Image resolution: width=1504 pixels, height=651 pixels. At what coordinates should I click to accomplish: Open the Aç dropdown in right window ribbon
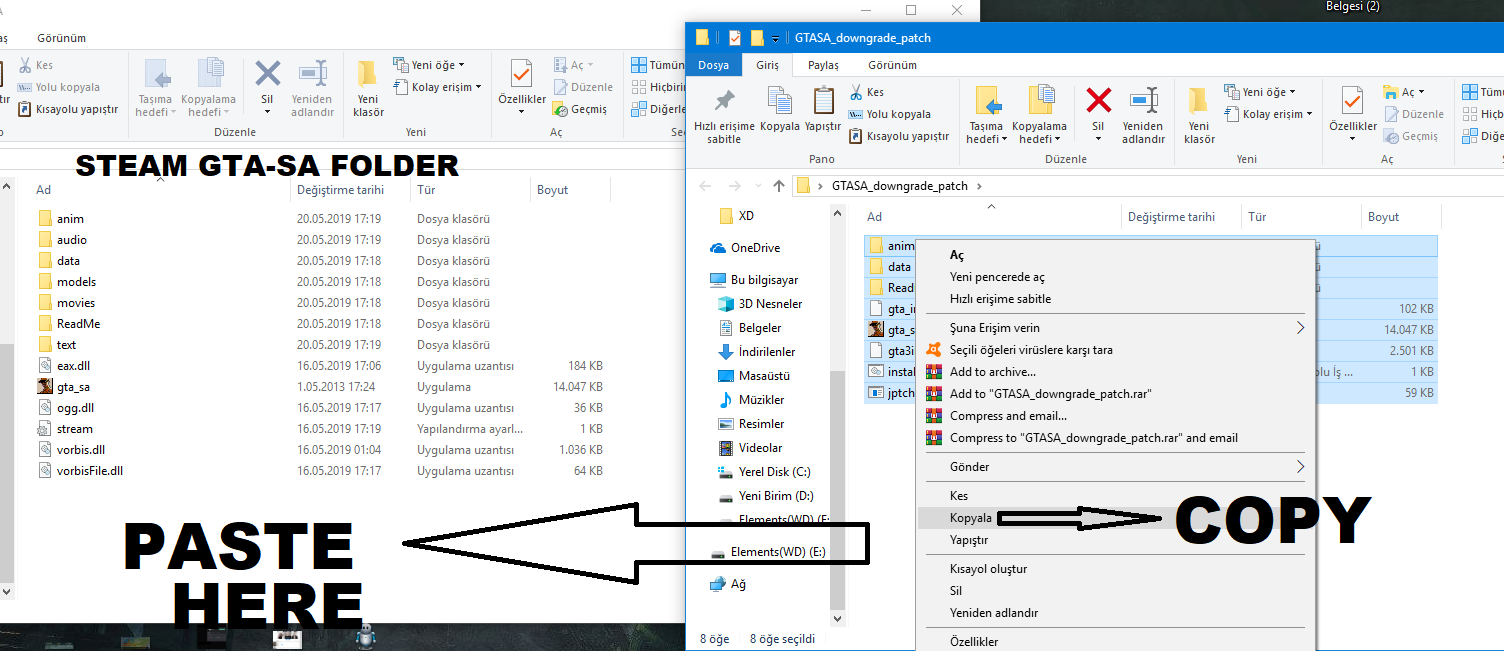pos(1406,92)
